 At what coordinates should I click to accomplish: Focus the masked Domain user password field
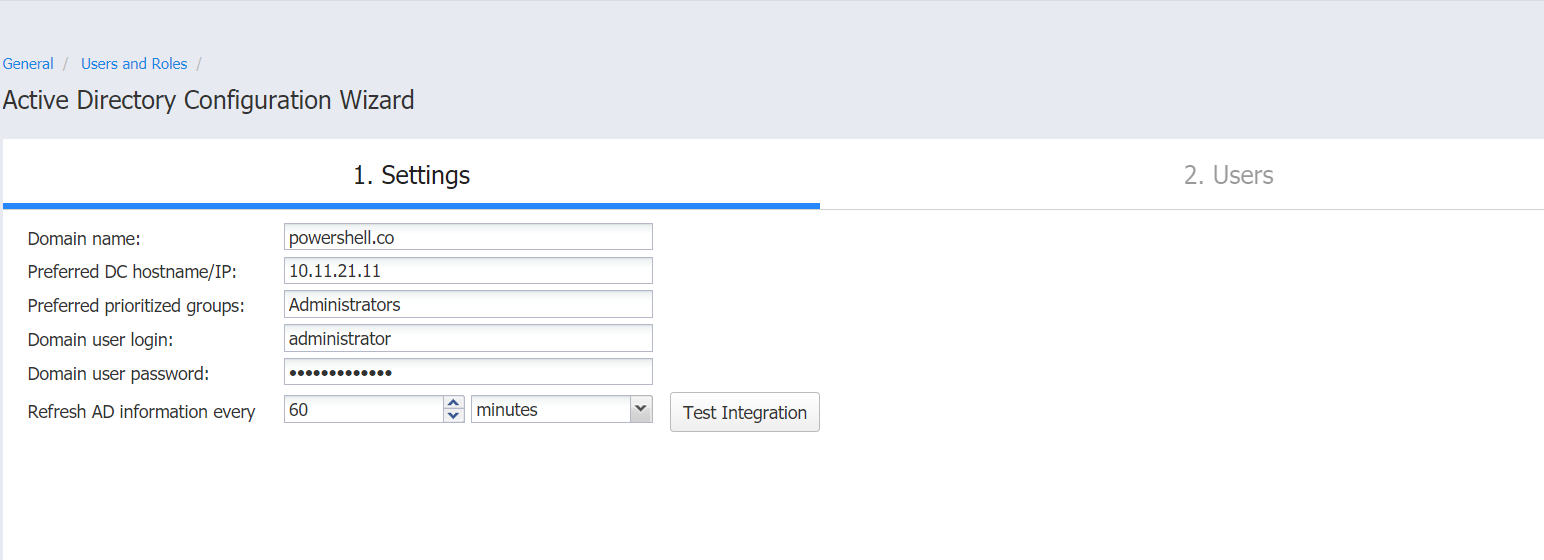click(x=468, y=372)
